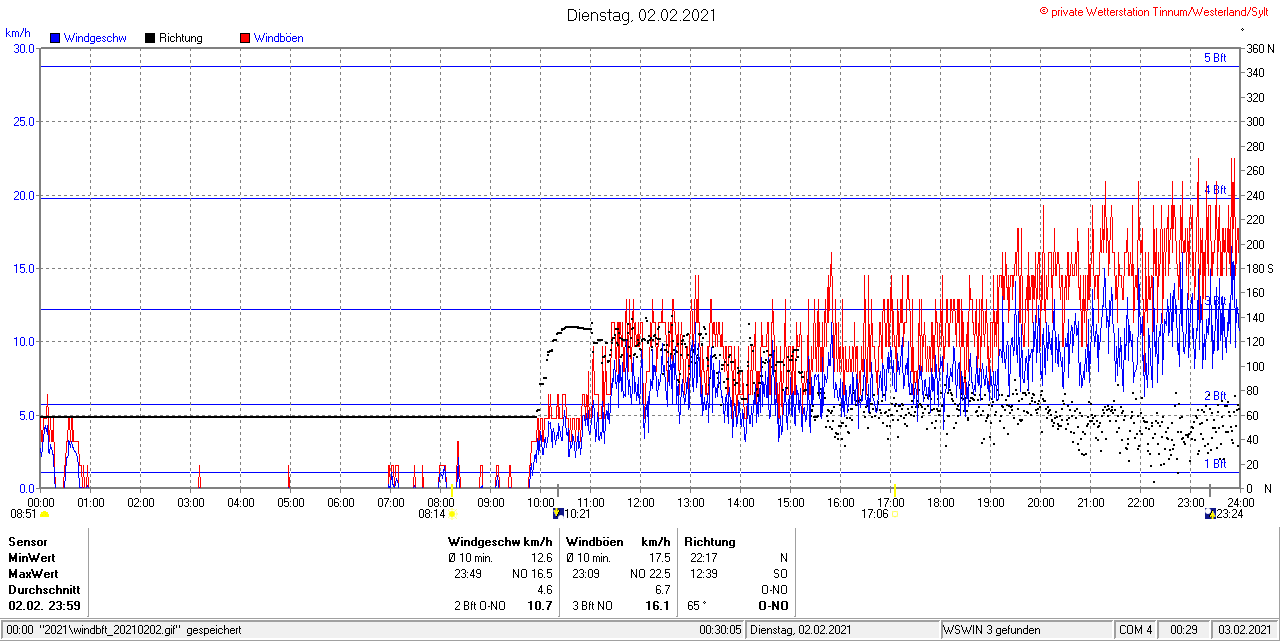Click the '23:49' max wind time cell
Image resolution: width=1280 pixels, height=641 pixels.
point(468,574)
